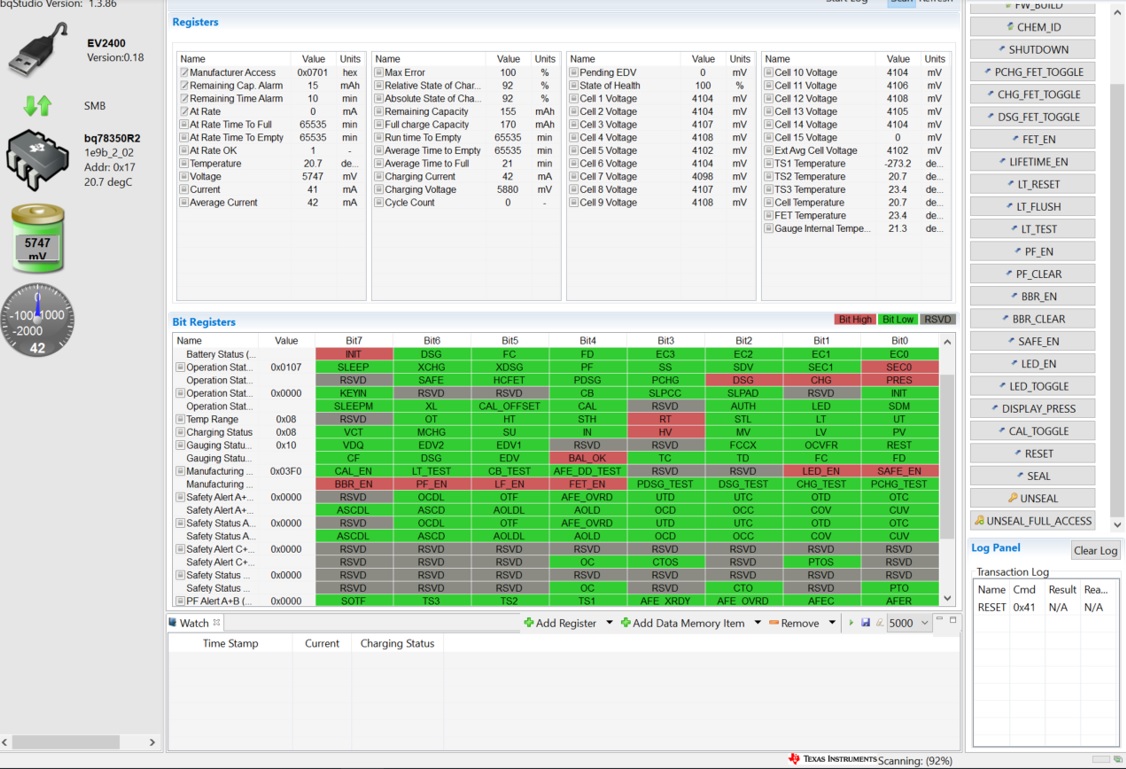Screen dimensions: 1126x769
Task: Toggle the Temperature register checkbox
Action: click(x=184, y=164)
